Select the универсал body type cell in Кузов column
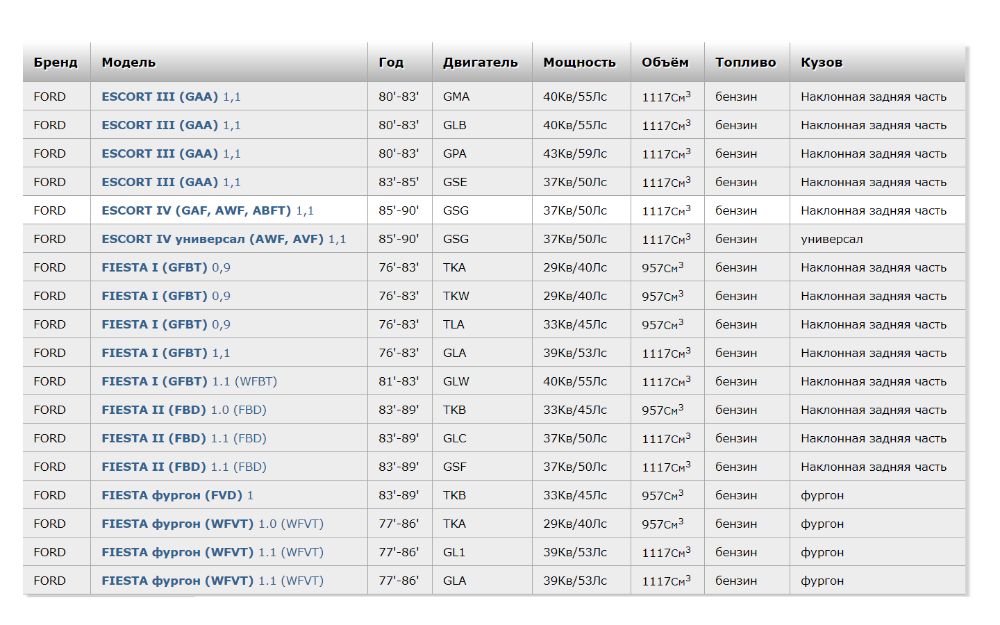 pos(878,239)
